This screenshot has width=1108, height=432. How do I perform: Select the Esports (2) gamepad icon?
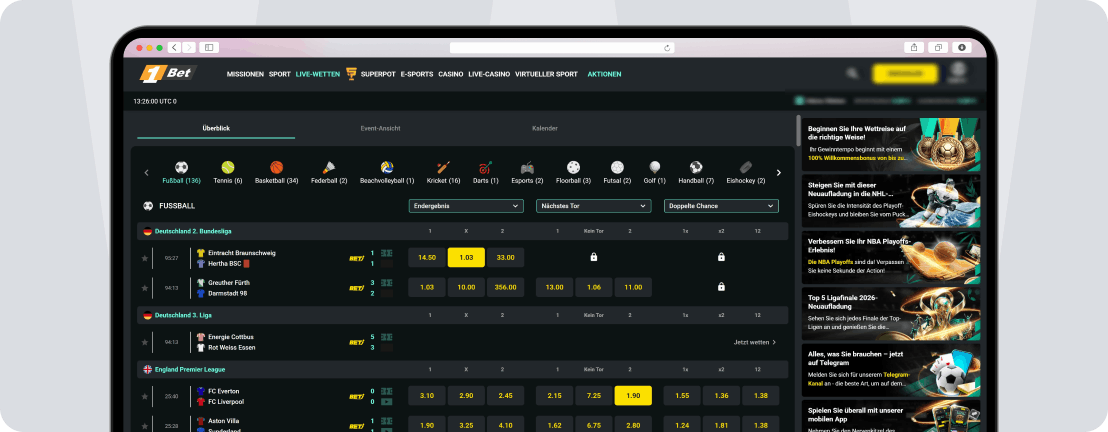(527, 168)
